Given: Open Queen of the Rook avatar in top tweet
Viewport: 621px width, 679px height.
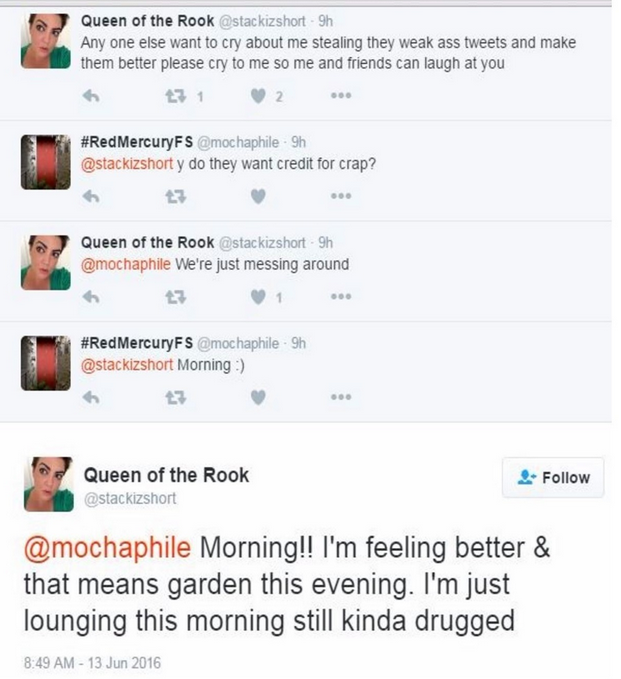Looking at the screenshot, I should [x=45, y=40].
